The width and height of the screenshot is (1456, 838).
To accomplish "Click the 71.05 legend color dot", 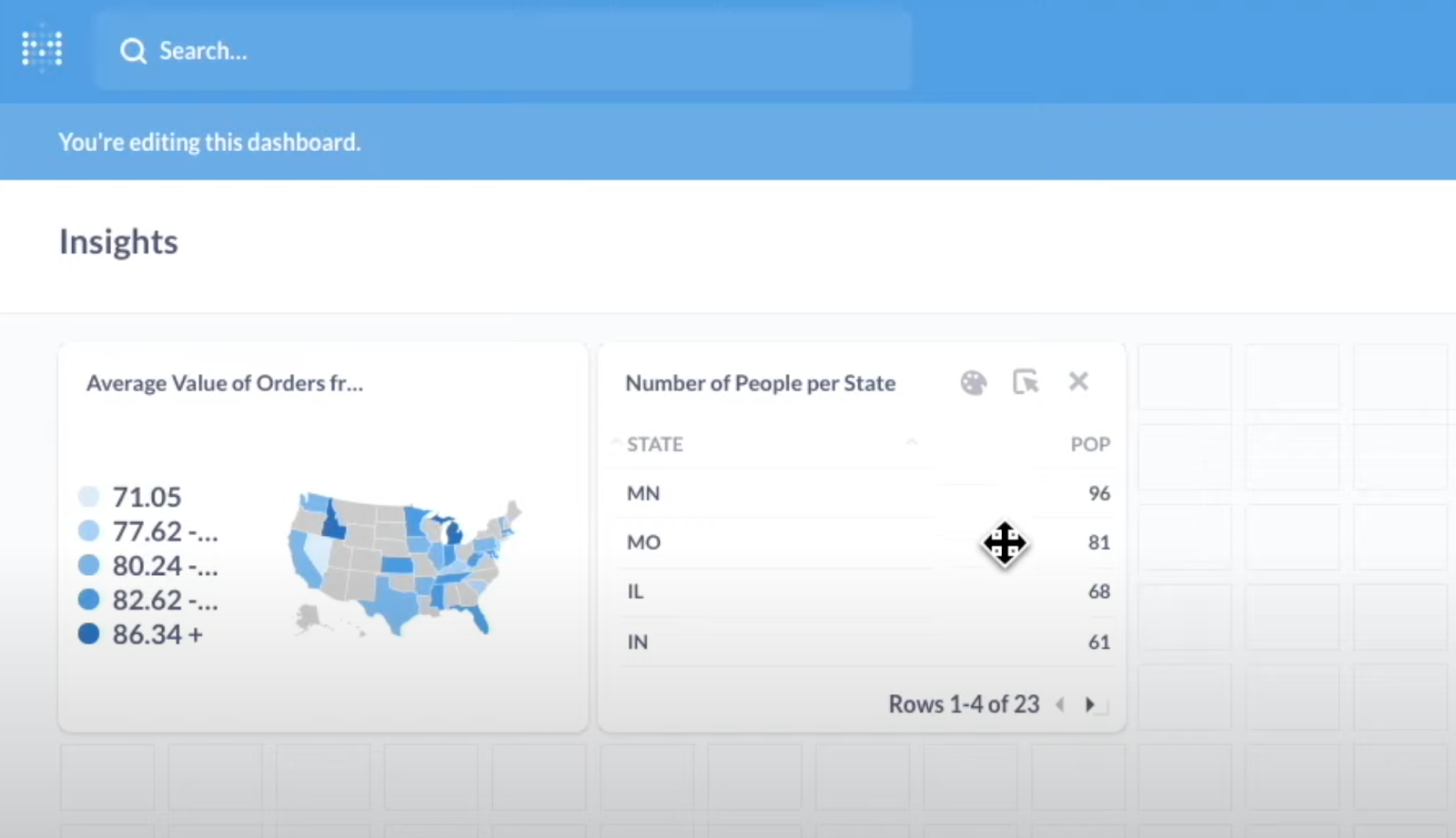I will (88, 497).
